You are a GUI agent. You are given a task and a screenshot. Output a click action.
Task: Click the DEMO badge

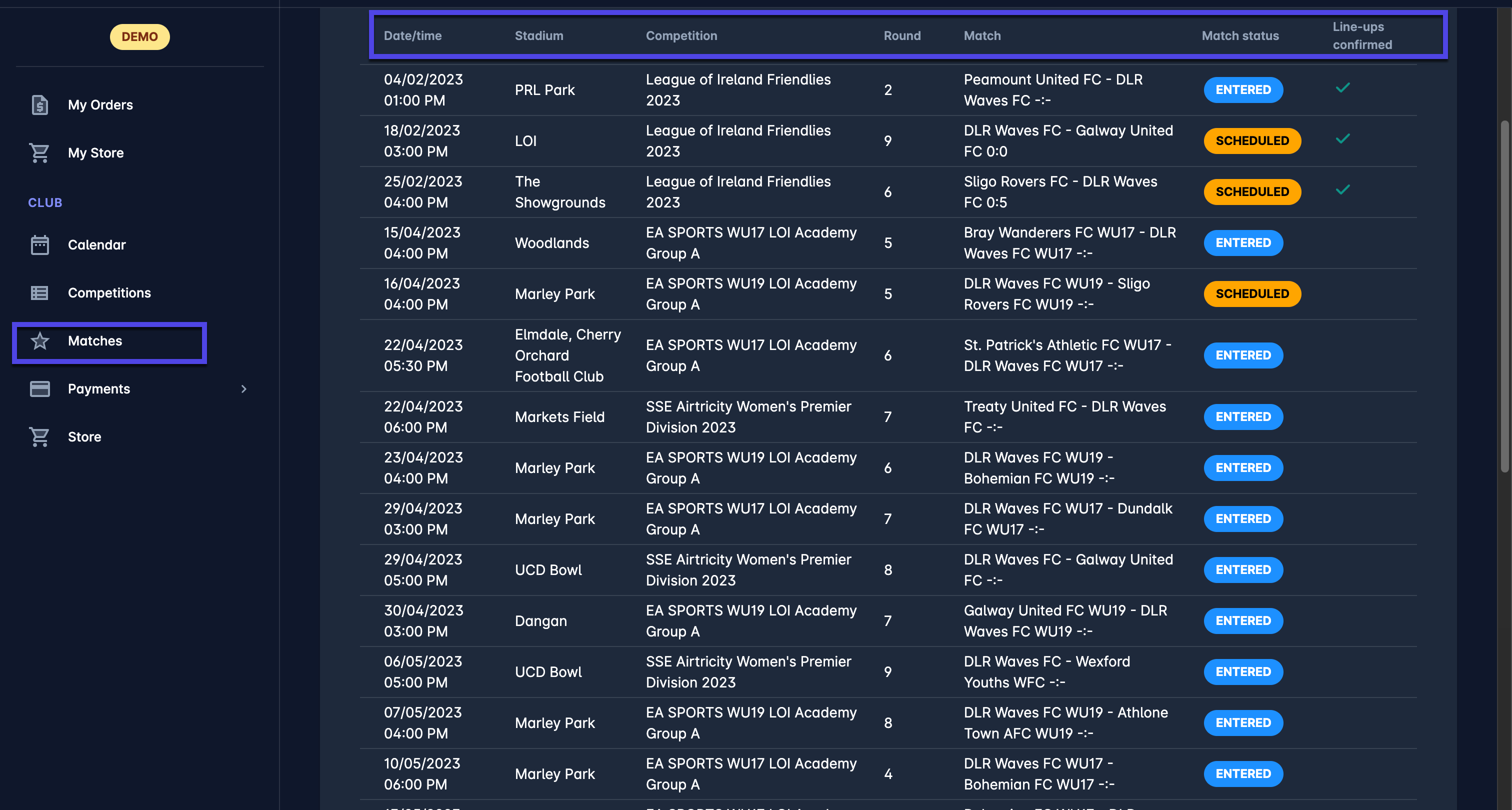click(x=139, y=37)
